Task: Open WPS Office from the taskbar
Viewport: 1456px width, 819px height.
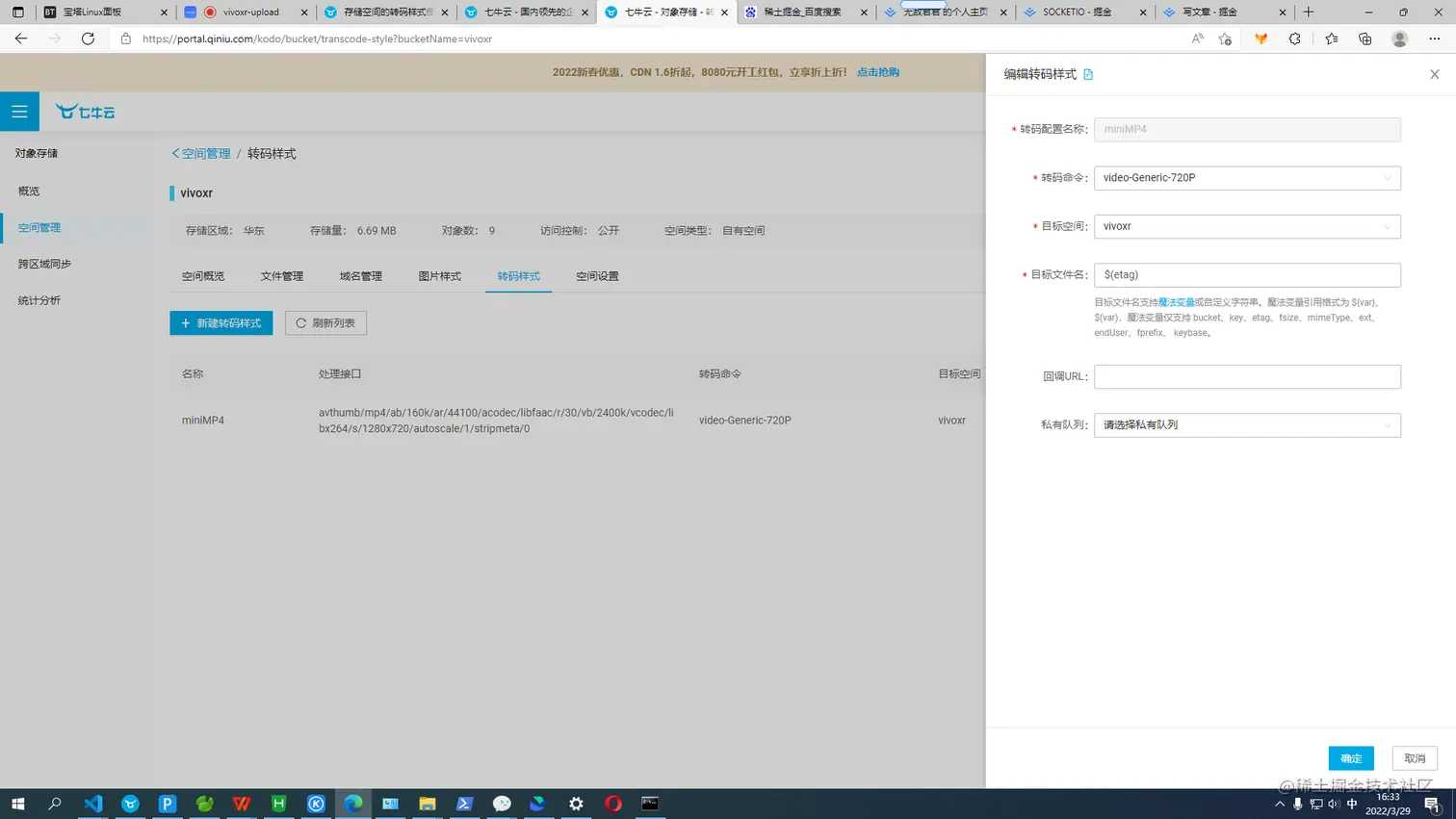Action: (242, 804)
